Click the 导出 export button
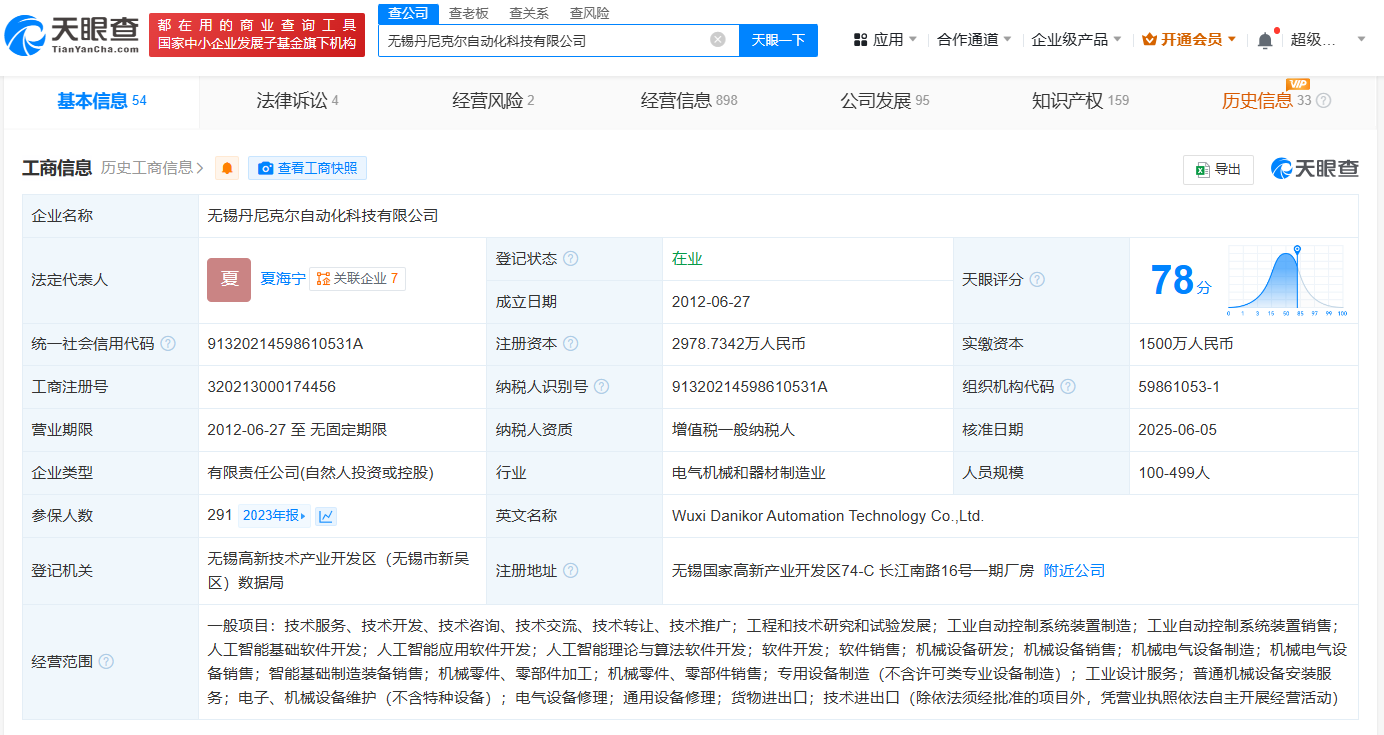The height and width of the screenshot is (735, 1384). click(x=1218, y=170)
